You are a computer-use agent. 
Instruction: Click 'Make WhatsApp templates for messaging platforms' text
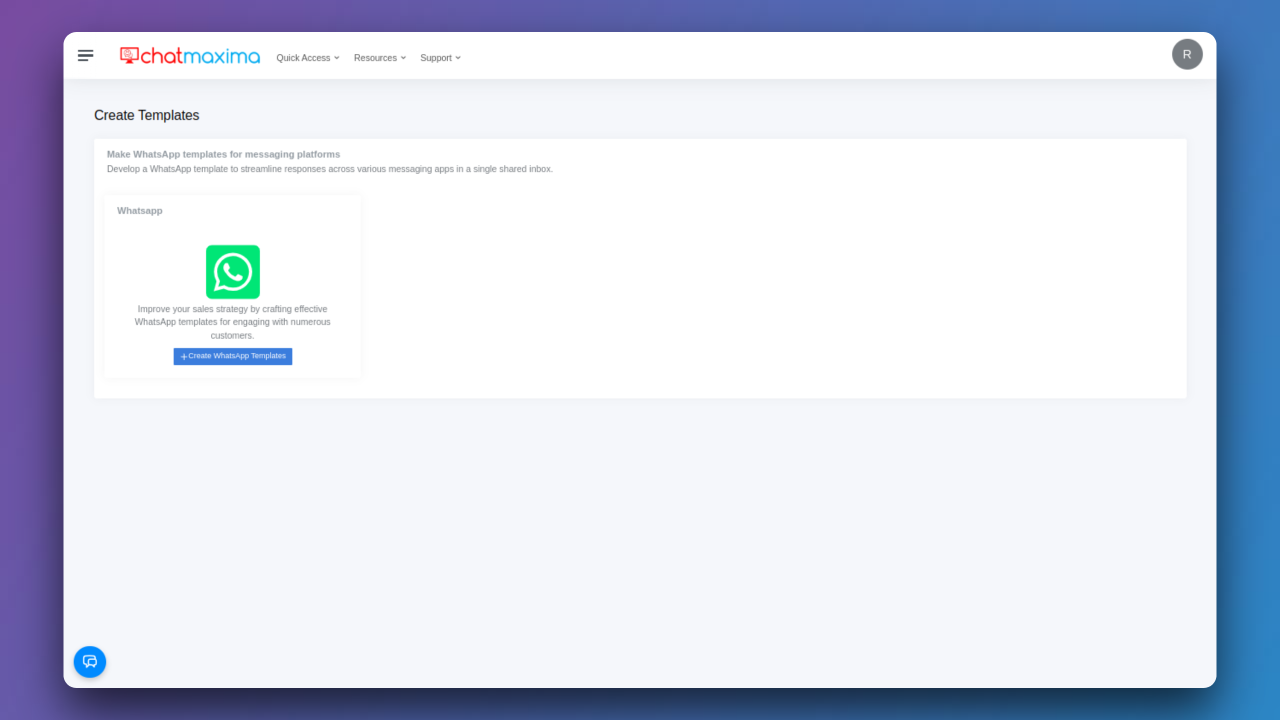224,155
